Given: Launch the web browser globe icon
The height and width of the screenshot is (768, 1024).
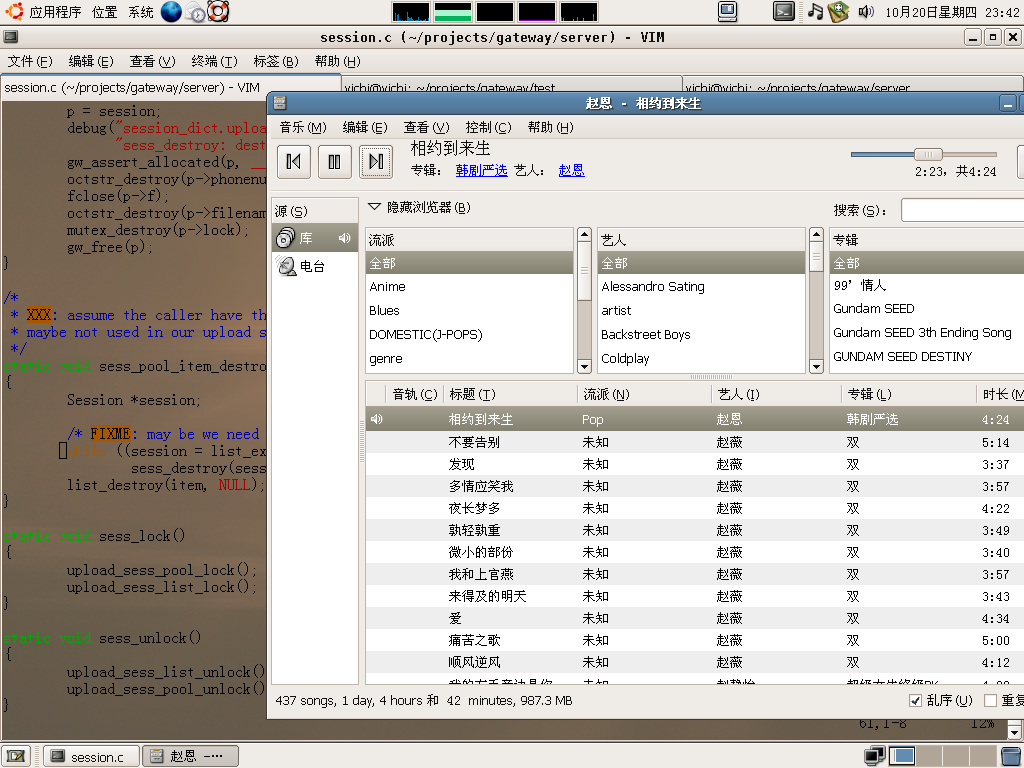Looking at the screenshot, I should (171, 11).
